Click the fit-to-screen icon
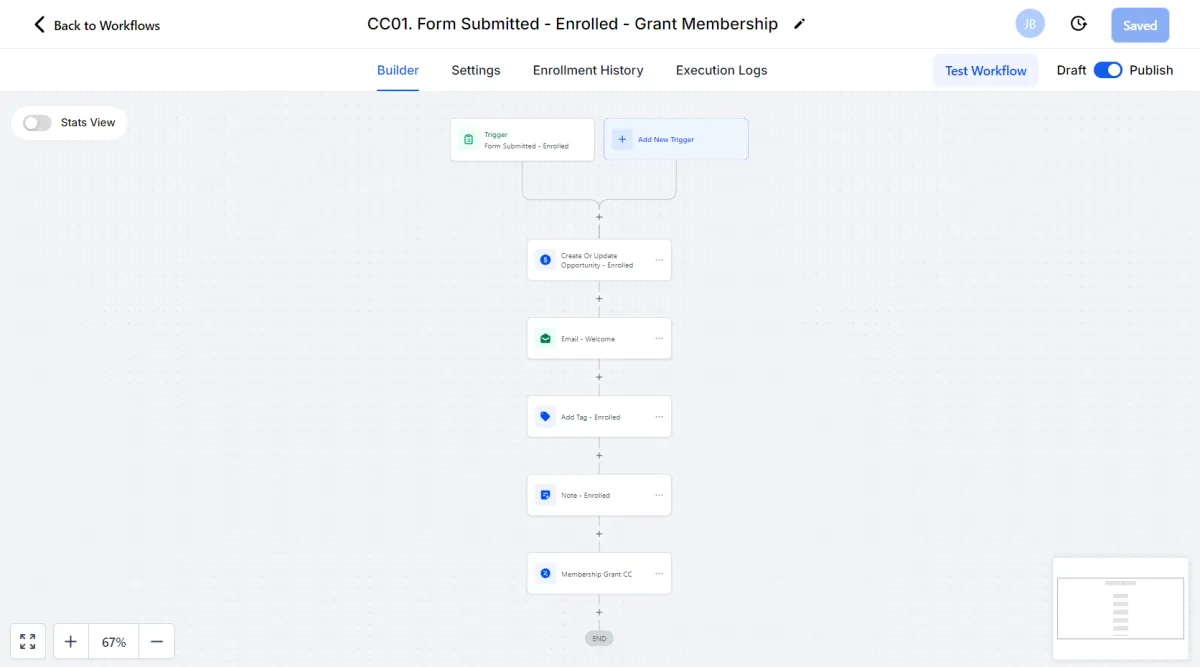Screen dimensions: 1200x667 tap(28, 641)
